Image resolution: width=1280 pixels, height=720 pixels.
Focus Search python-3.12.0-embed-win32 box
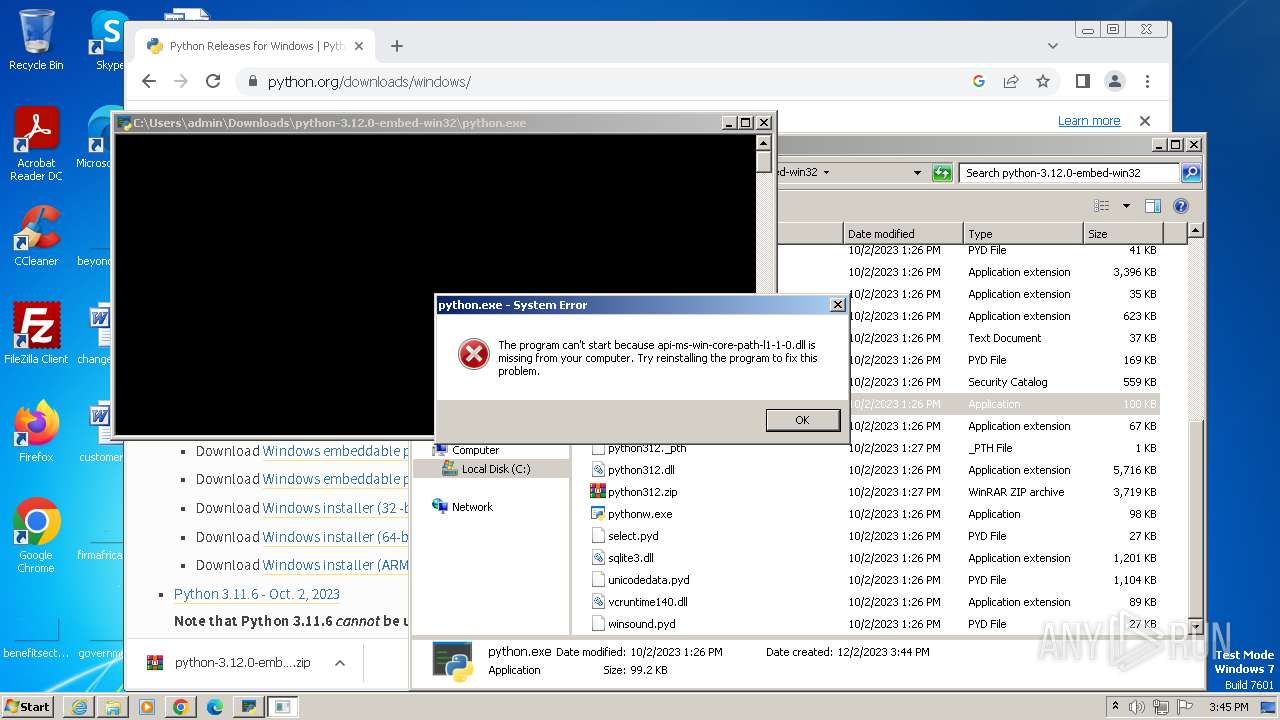coord(1070,173)
